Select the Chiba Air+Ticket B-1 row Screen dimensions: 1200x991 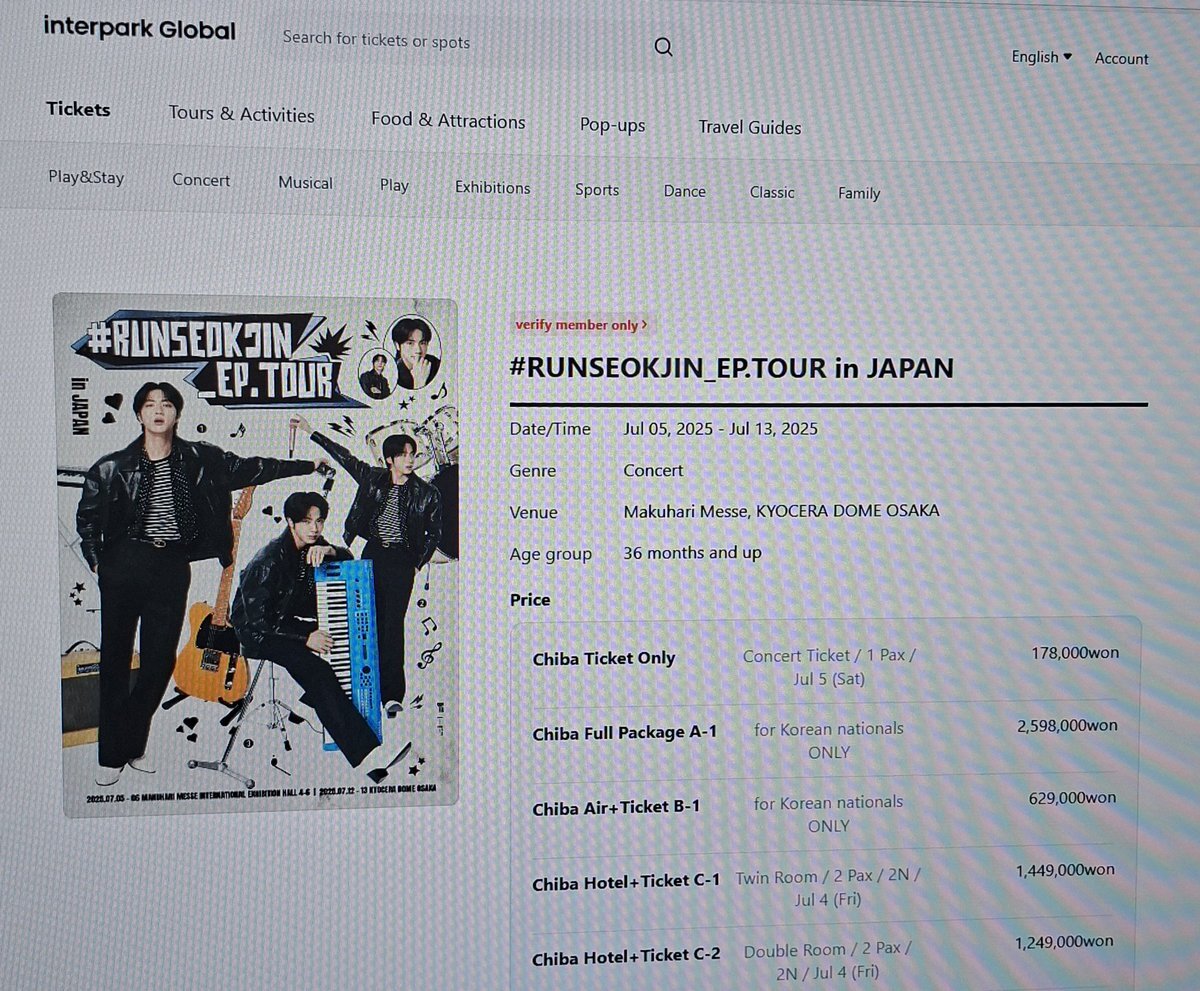(x=826, y=812)
